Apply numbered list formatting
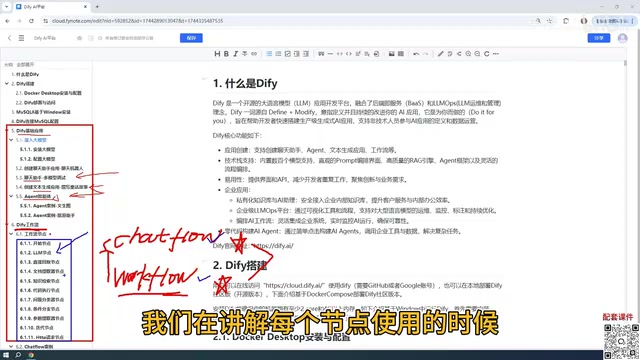640x360 pixels. (x=278, y=54)
